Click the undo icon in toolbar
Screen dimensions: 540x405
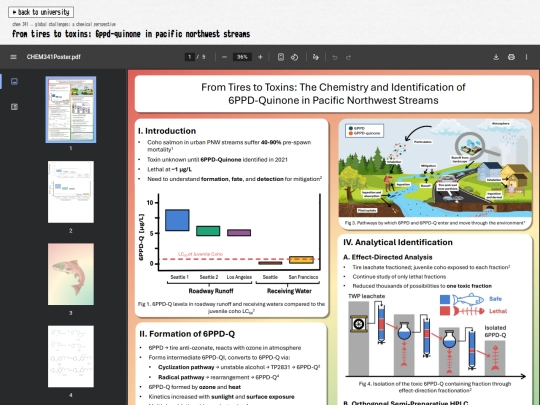click(x=335, y=57)
